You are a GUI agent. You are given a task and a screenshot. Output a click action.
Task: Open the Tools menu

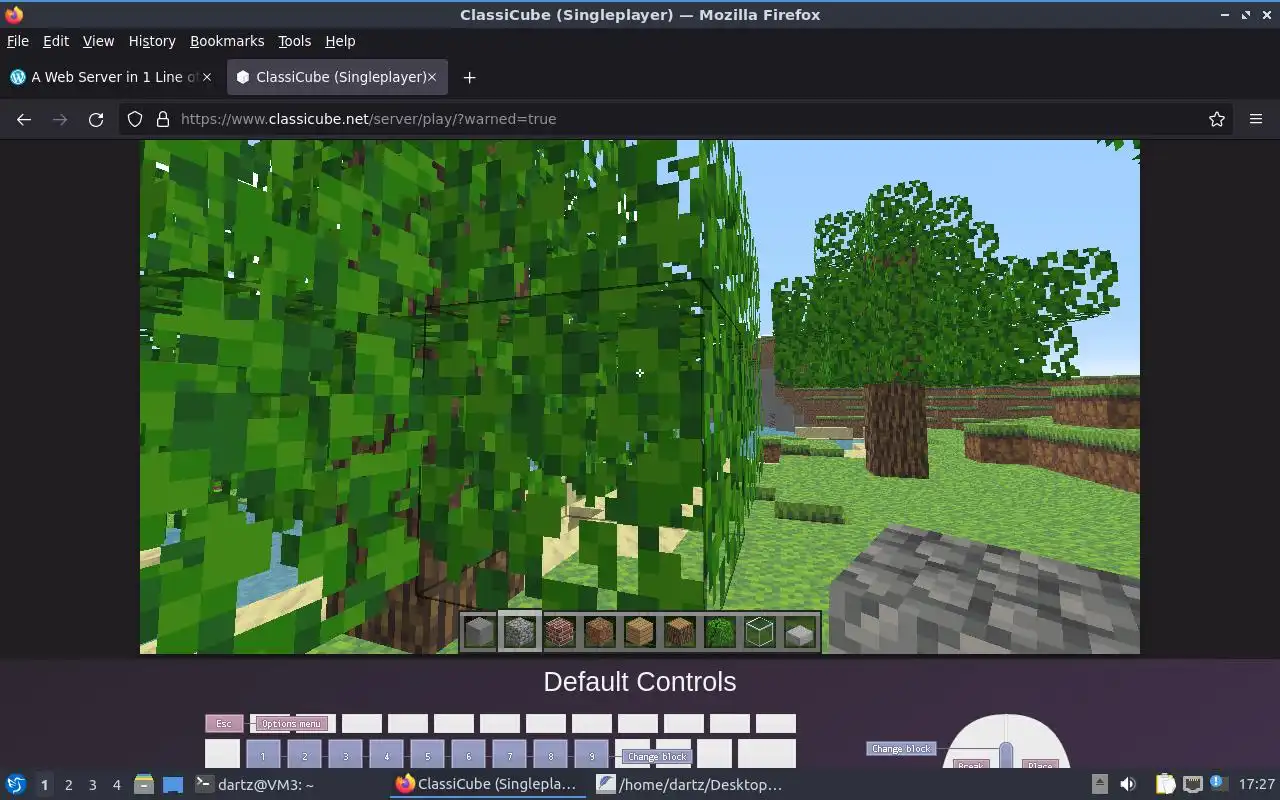(x=294, y=41)
